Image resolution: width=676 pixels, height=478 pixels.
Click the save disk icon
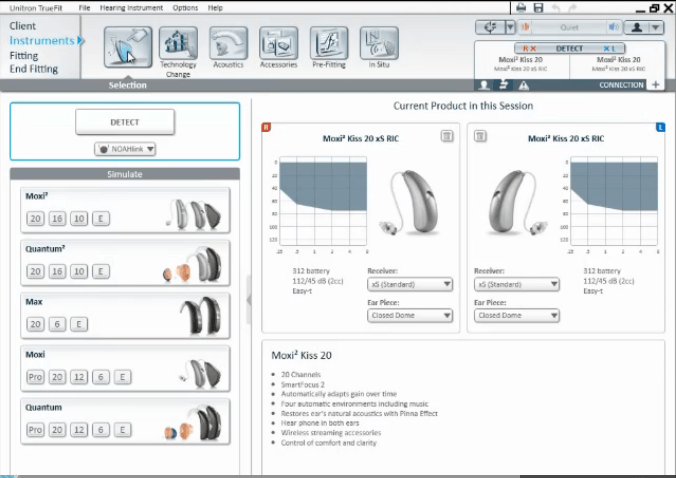pyautogui.click(x=539, y=8)
